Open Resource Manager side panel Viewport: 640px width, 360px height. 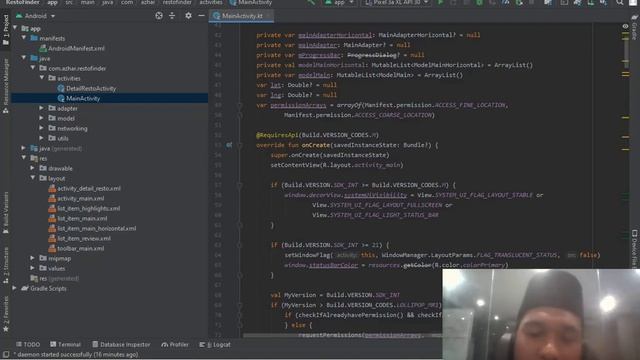coord(5,86)
